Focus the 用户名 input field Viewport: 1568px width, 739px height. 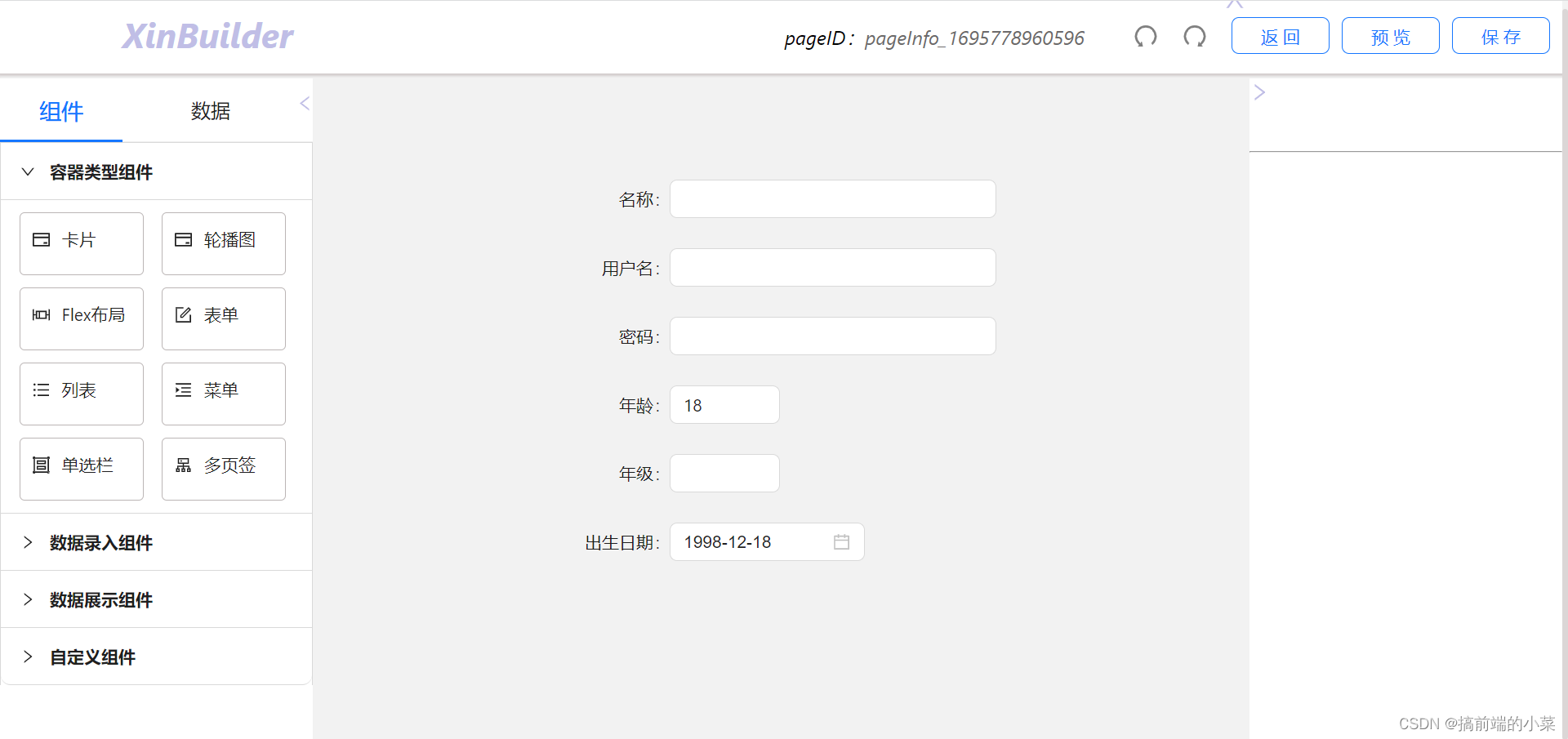pyautogui.click(x=832, y=268)
